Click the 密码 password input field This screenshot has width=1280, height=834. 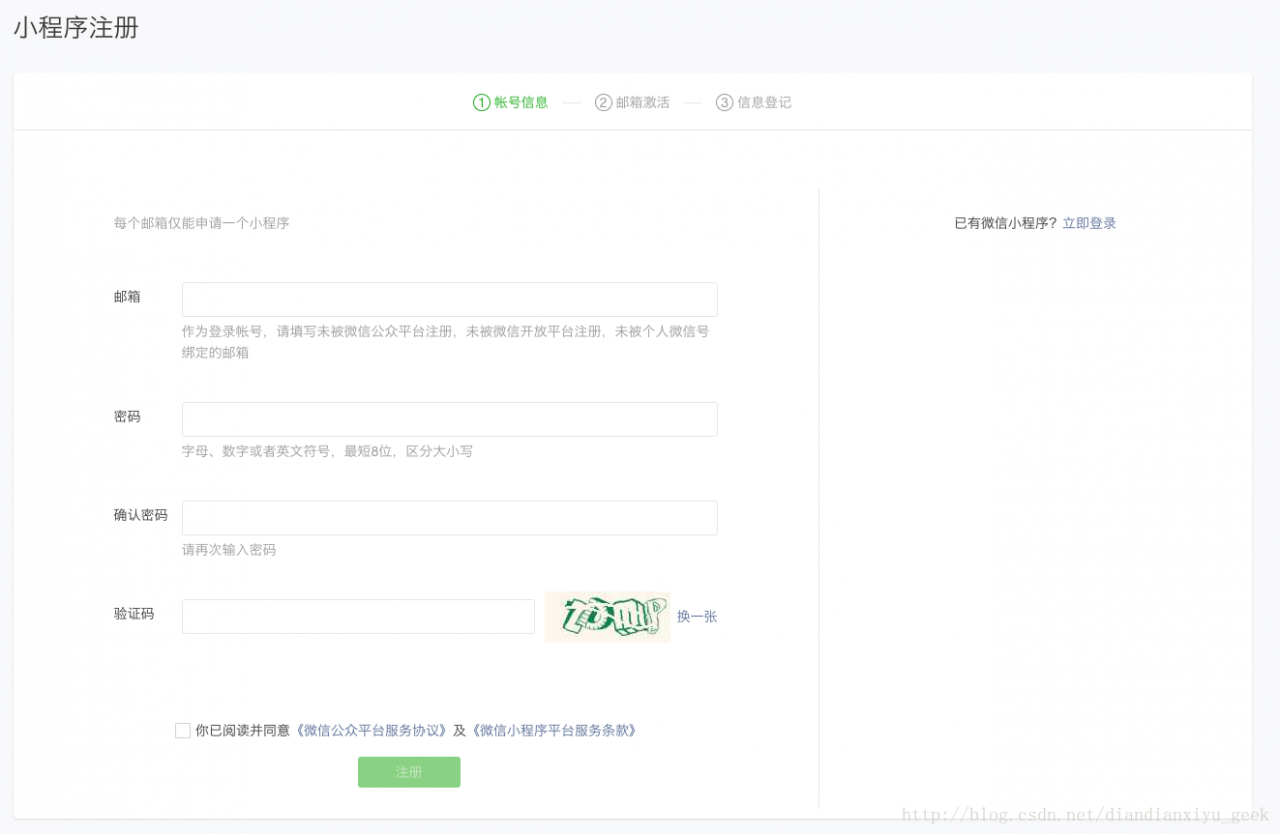449,419
